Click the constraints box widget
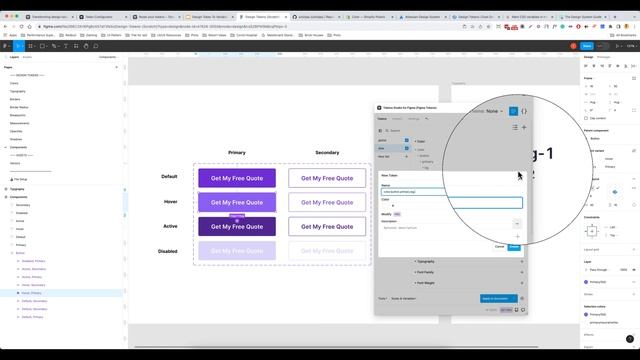Image resolution: width=640 pixels, height=360 pixels. click(592, 231)
